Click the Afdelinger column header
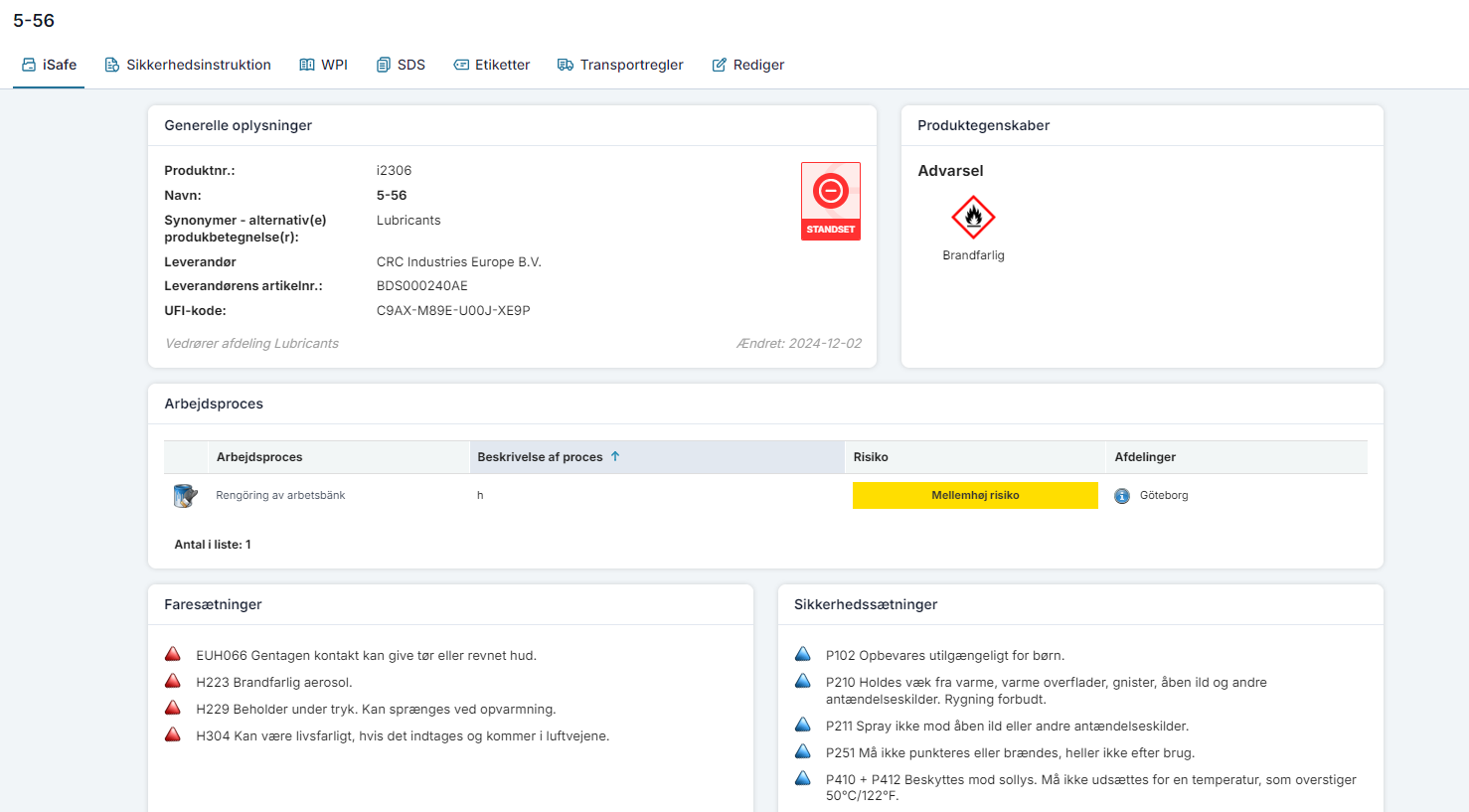 pos(1236,457)
